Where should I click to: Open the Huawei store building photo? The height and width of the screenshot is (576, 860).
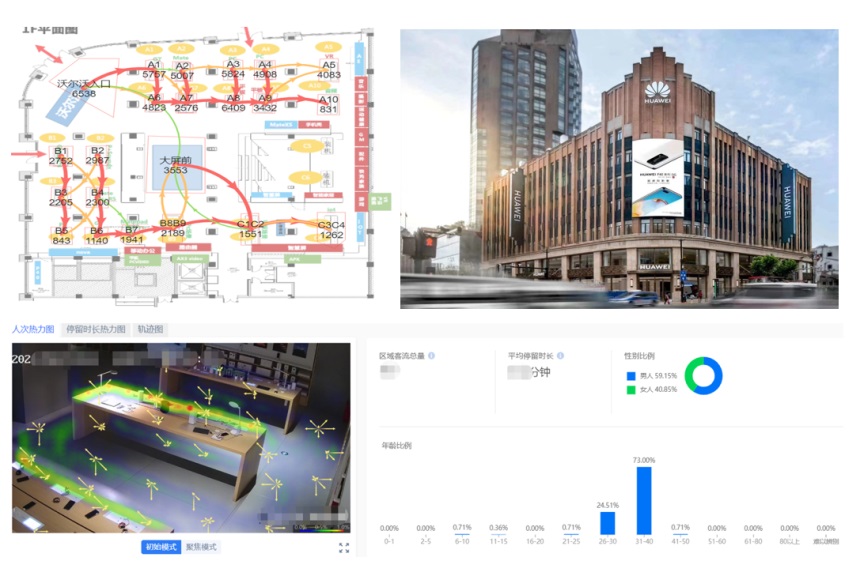619,169
